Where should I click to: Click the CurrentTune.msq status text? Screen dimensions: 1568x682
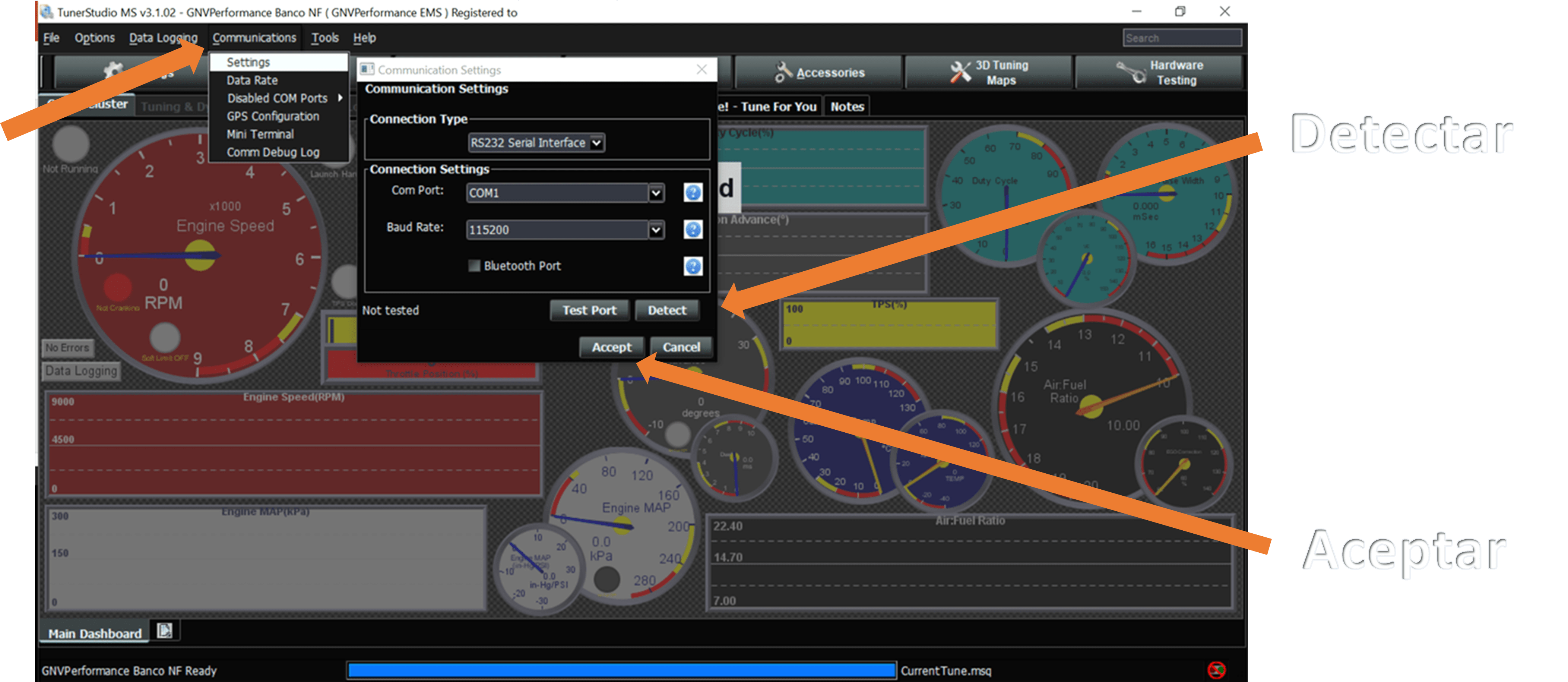click(946, 670)
